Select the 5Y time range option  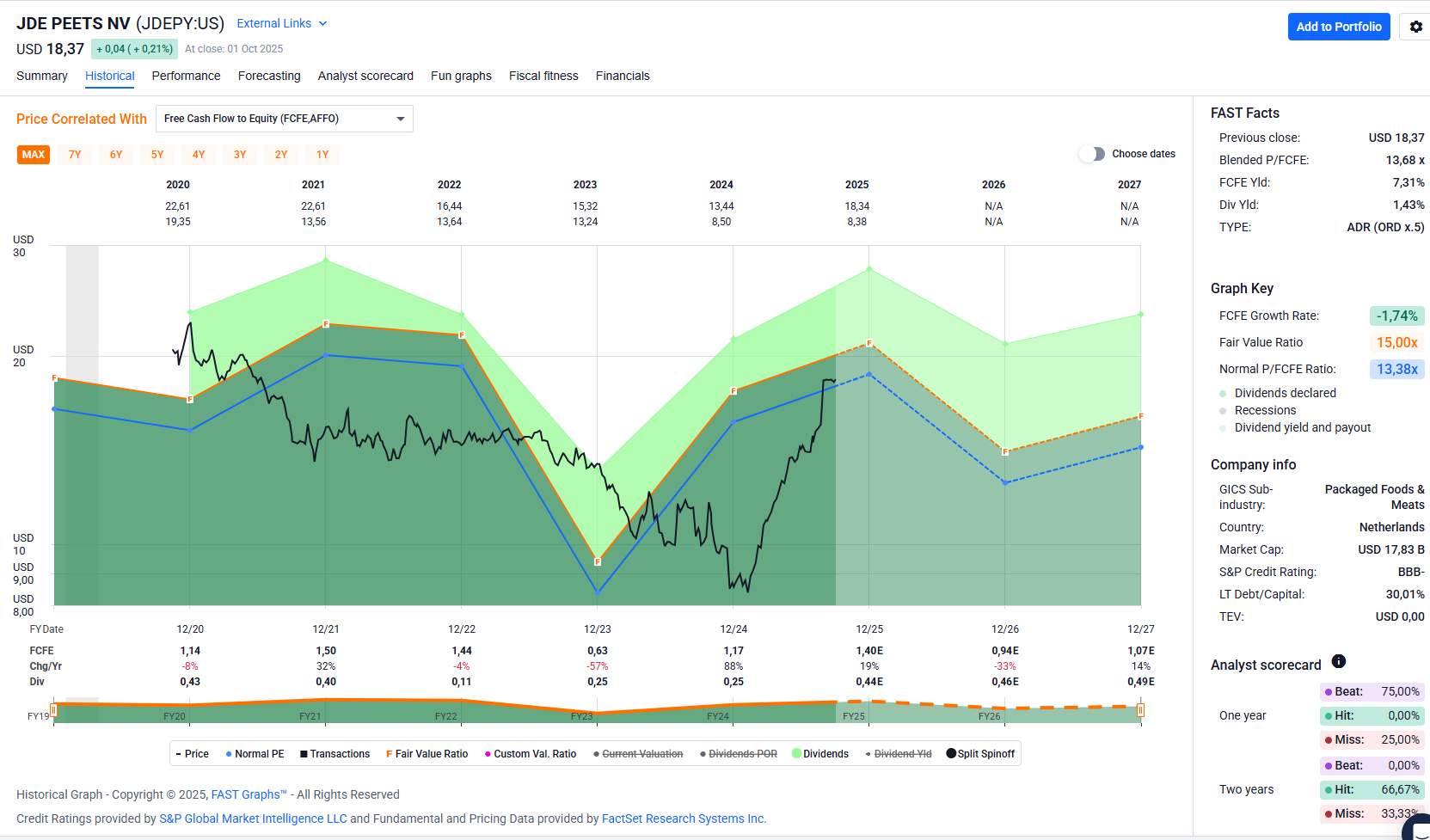click(x=157, y=155)
